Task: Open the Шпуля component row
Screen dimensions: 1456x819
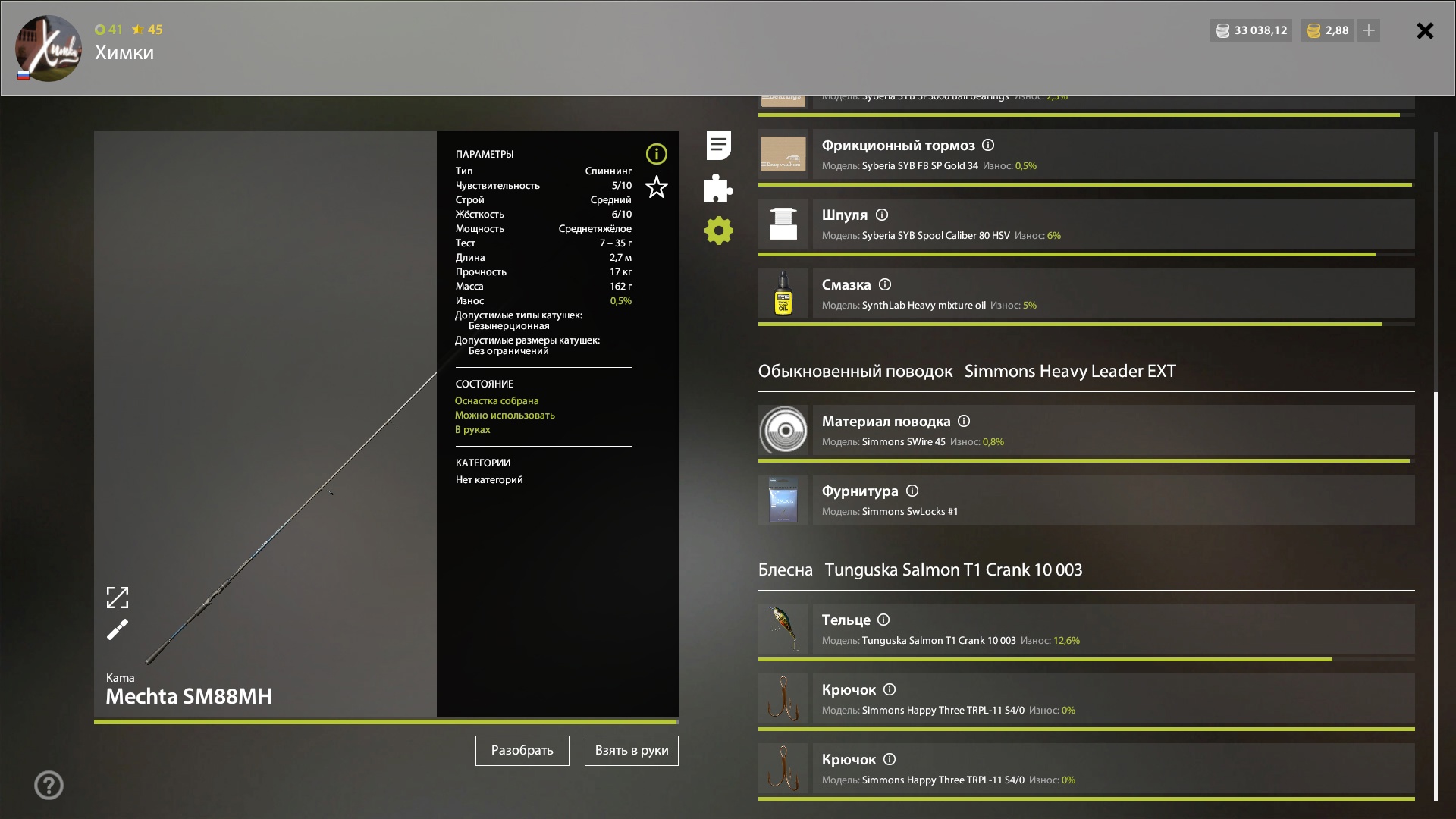Action: 1113,224
